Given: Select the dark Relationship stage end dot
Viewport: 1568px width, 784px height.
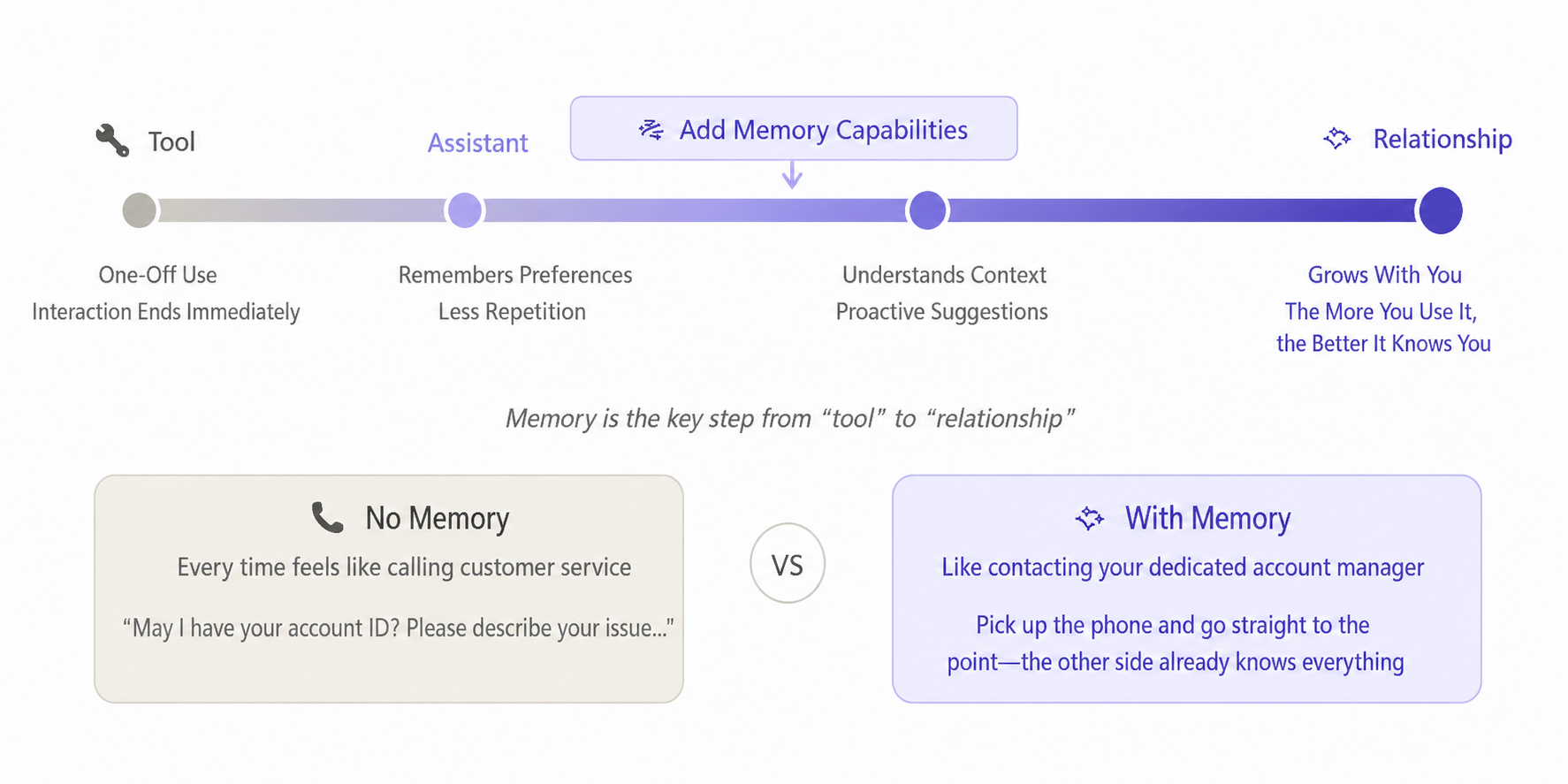Looking at the screenshot, I should pos(1441,210).
